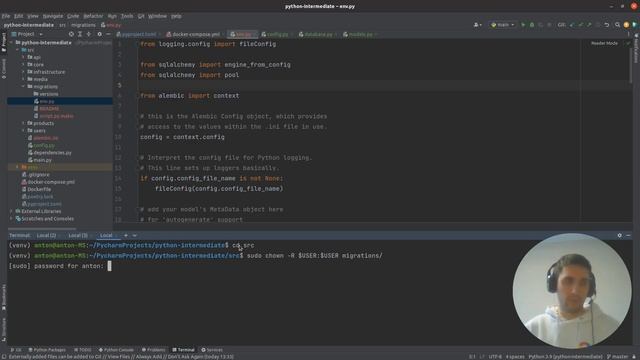Open the TODO tool window
Screen dimensions: 640x360
coord(83,350)
